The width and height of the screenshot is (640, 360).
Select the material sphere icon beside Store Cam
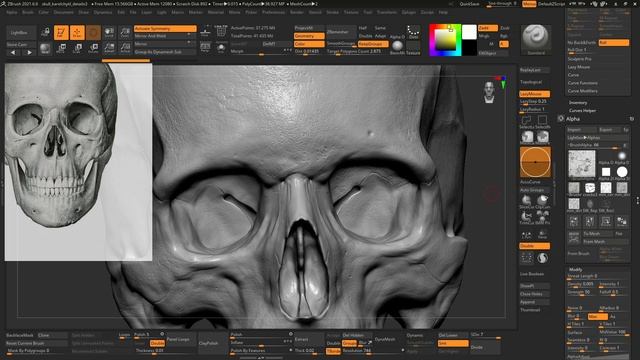coord(45,49)
